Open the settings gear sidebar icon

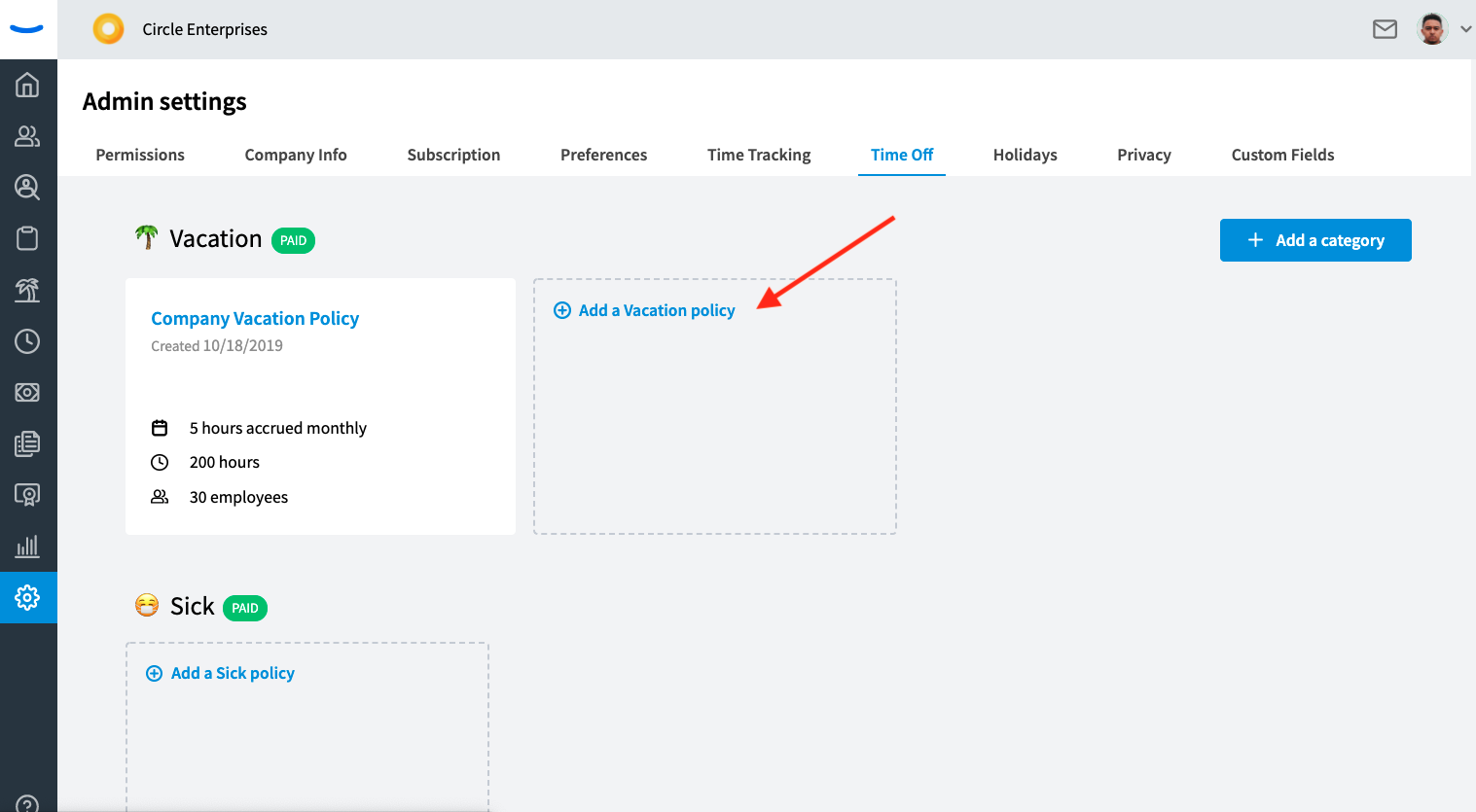click(27, 597)
